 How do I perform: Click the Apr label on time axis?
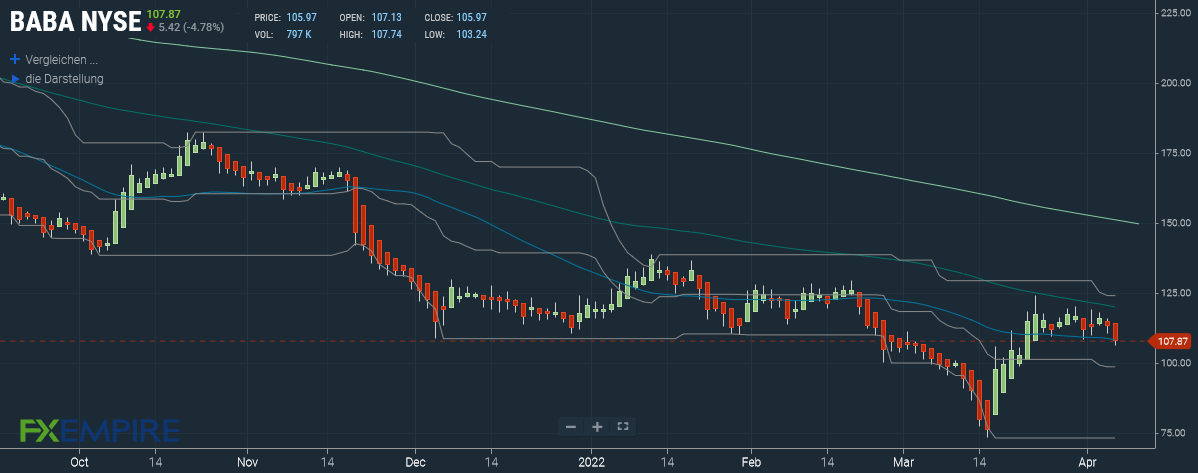[1086, 462]
